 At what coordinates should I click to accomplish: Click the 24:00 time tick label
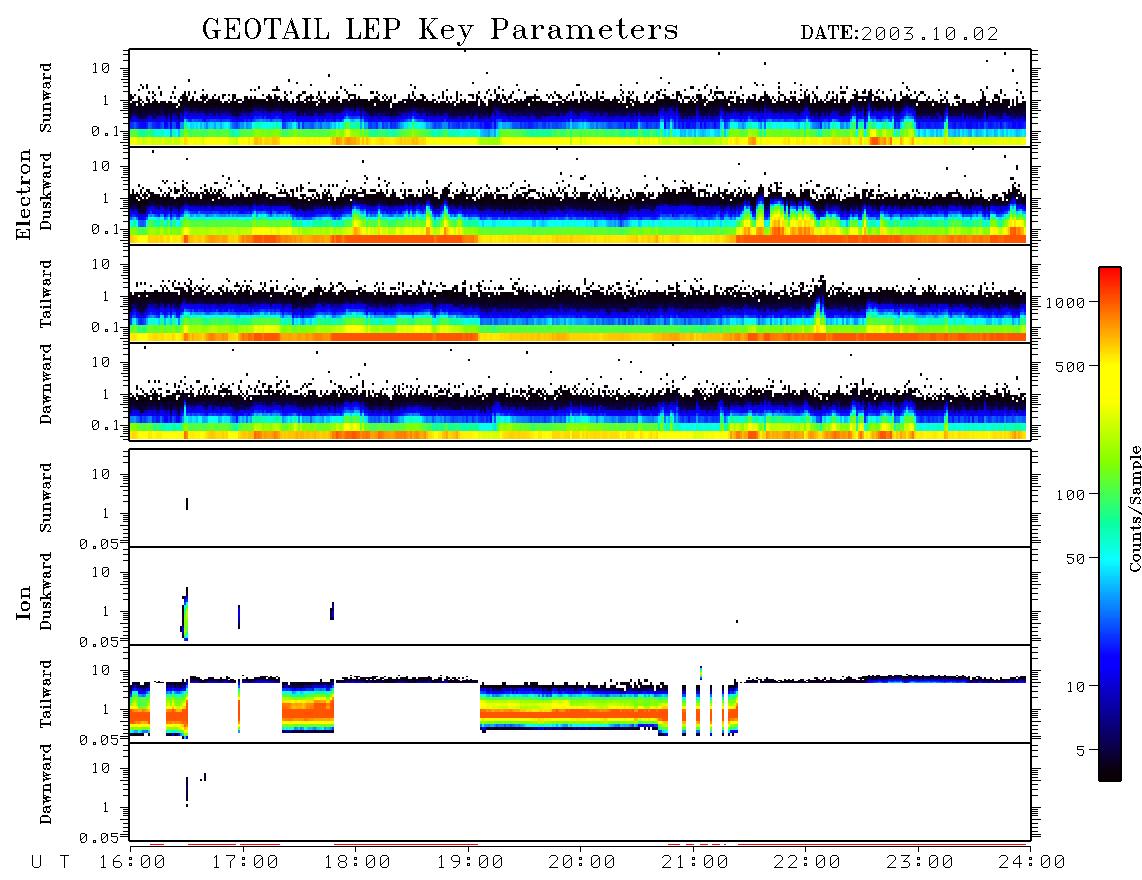[x=1032, y=863]
